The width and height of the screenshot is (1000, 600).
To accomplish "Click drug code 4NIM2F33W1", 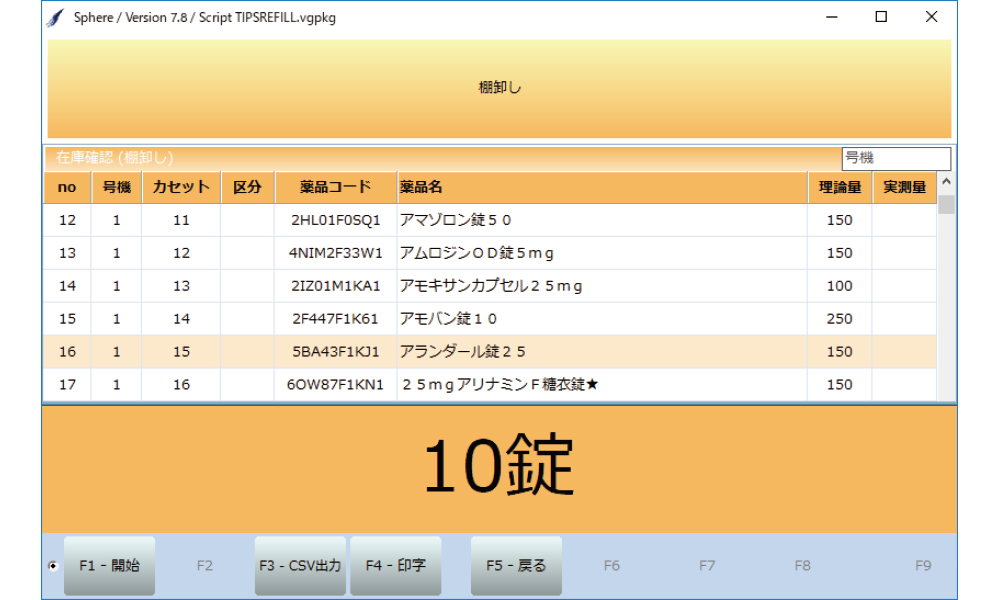I will pyautogui.click(x=335, y=253).
